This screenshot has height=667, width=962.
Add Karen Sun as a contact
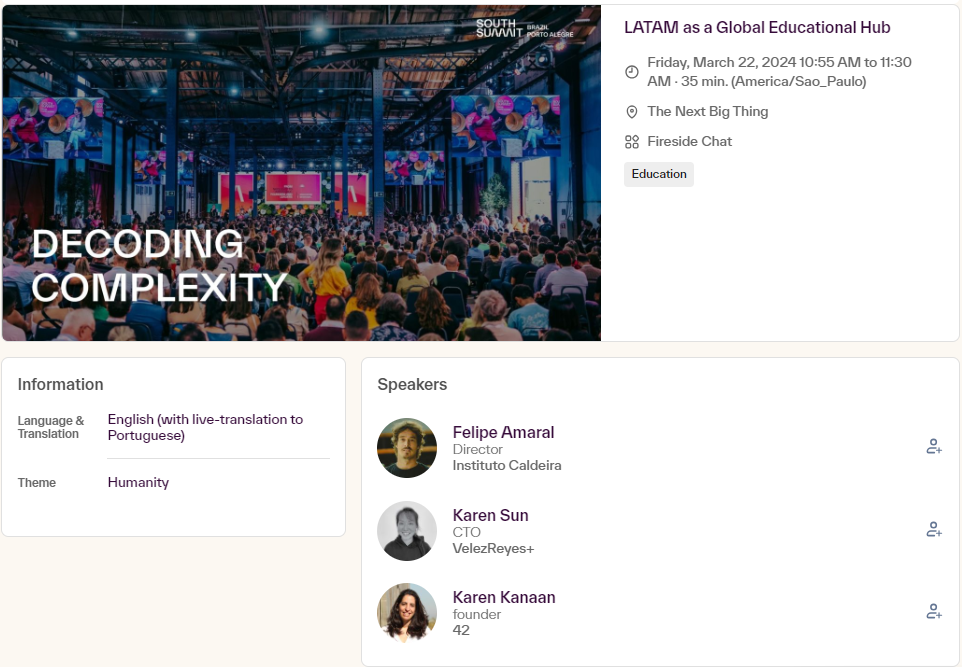(934, 529)
